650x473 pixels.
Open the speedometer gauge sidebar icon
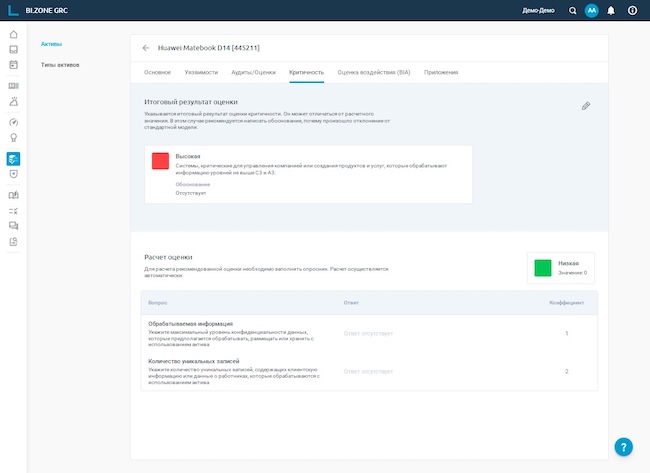tap(13, 122)
